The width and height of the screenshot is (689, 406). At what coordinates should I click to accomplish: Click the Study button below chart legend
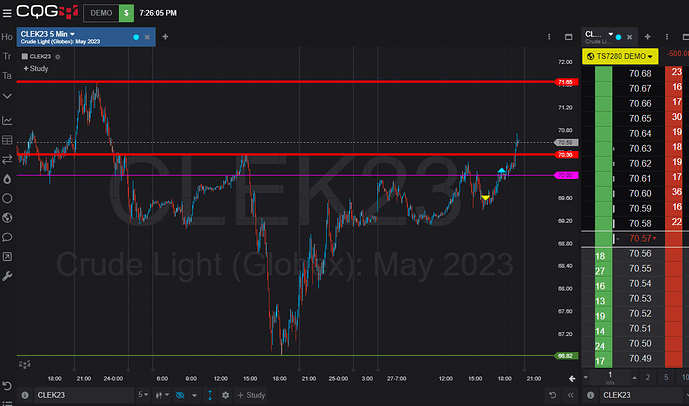click(x=36, y=69)
